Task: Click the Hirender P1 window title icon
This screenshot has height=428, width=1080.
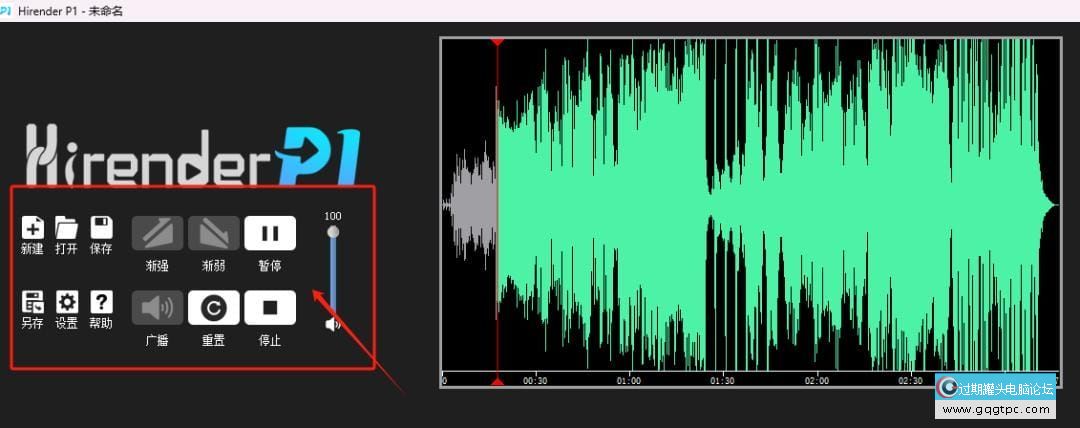Action: pyautogui.click(x=6, y=10)
